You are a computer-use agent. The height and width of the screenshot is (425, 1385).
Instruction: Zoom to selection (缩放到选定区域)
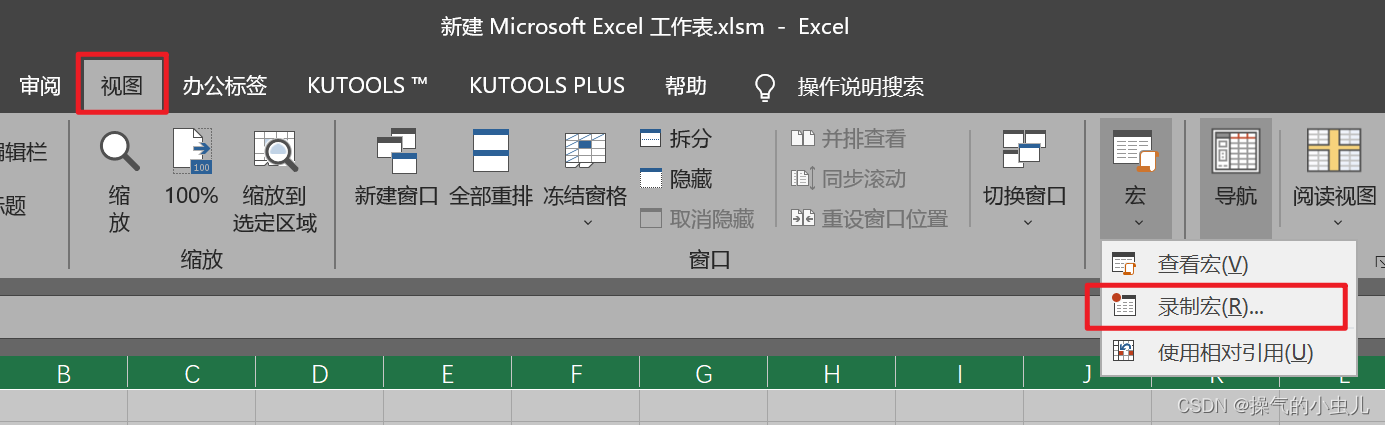point(275,181)
